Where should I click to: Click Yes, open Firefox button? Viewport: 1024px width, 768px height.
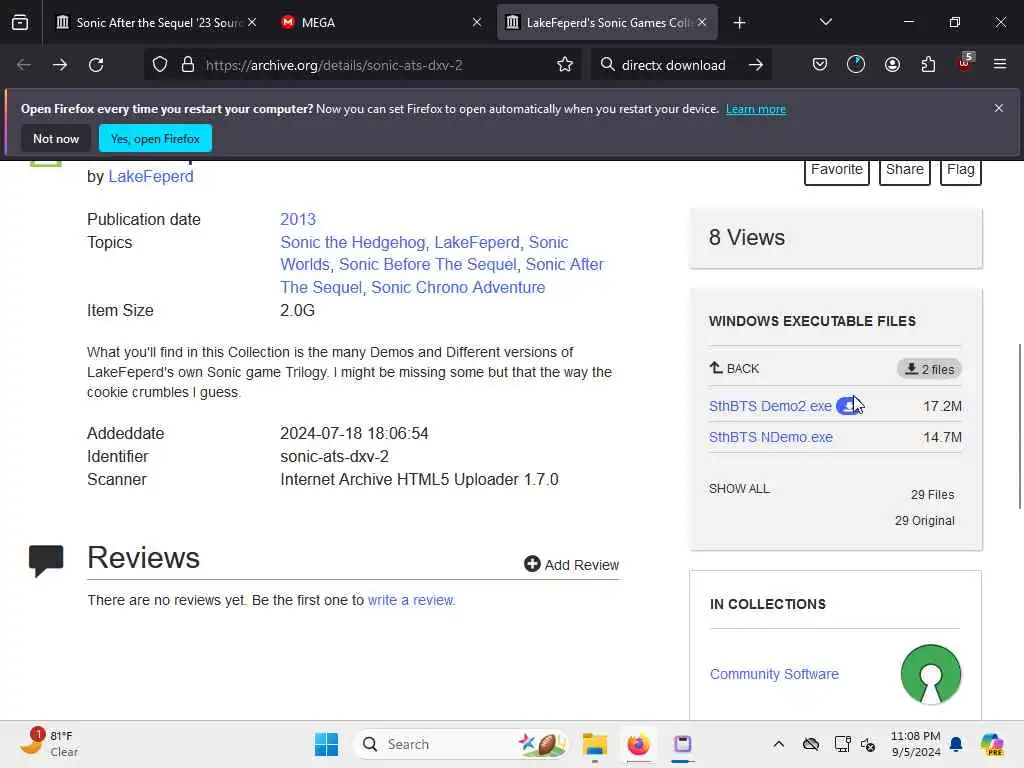tap(155, 138)
